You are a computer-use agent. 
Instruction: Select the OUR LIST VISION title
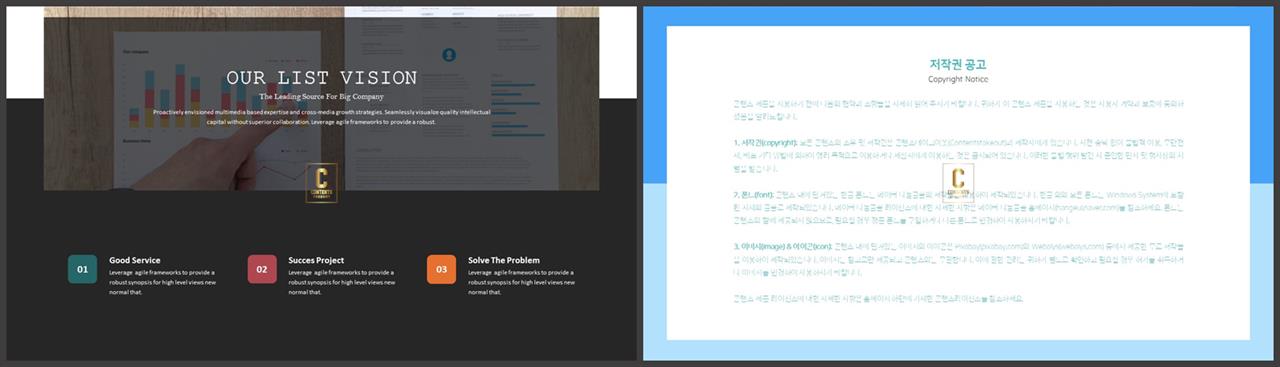(x=322, y=78)
